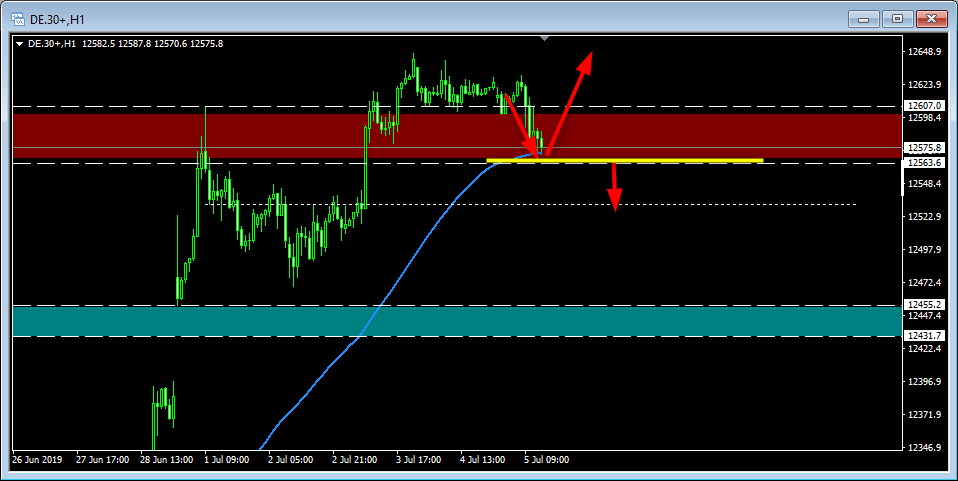
Task: Select the small downward red arrow below yellow line
Action: pos(615,186)
